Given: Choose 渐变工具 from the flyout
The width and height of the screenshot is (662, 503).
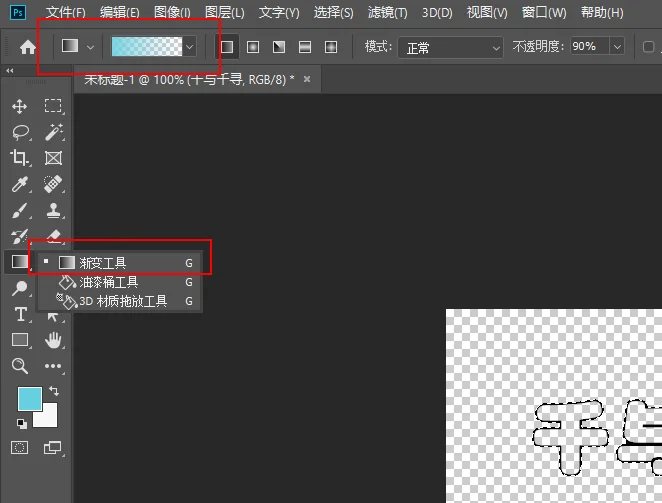Looking at the screenshot, I should [x=119, y=263].
